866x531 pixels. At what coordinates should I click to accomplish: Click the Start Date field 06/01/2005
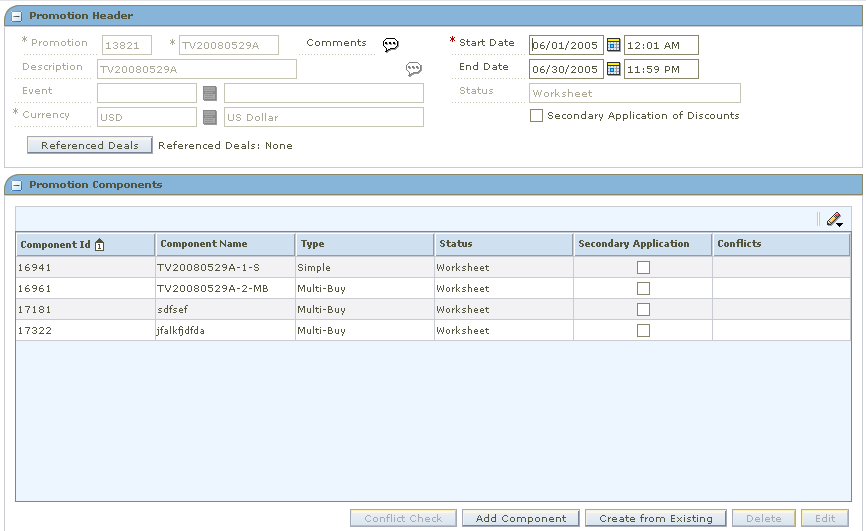pos(566,45)
